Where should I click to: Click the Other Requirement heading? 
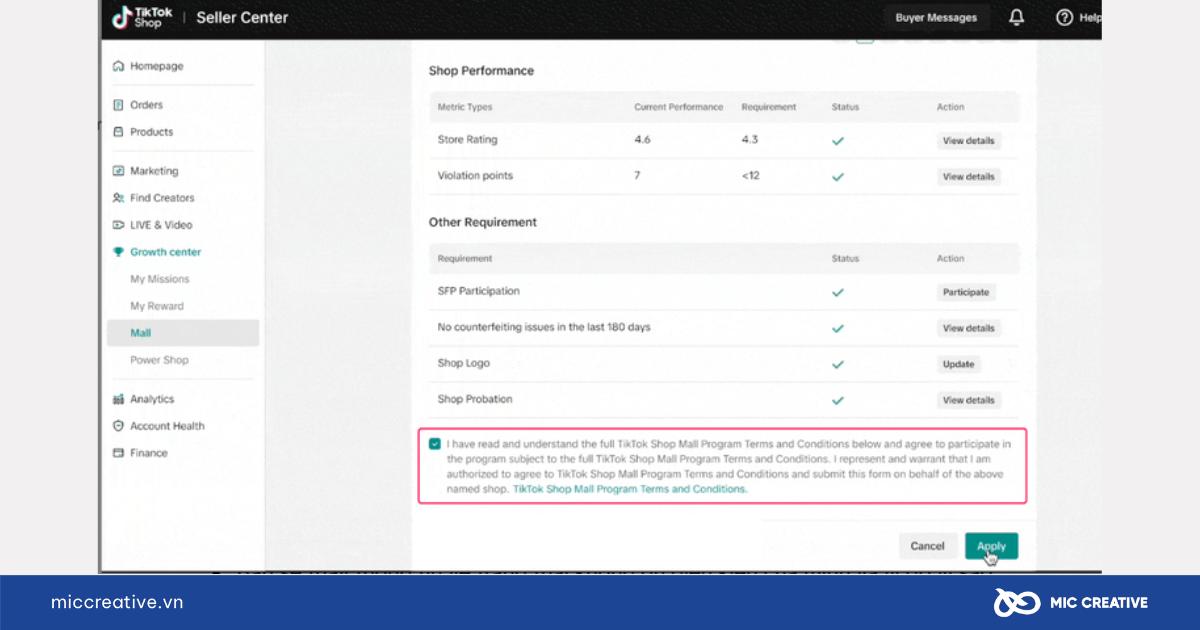pos(483,222)
